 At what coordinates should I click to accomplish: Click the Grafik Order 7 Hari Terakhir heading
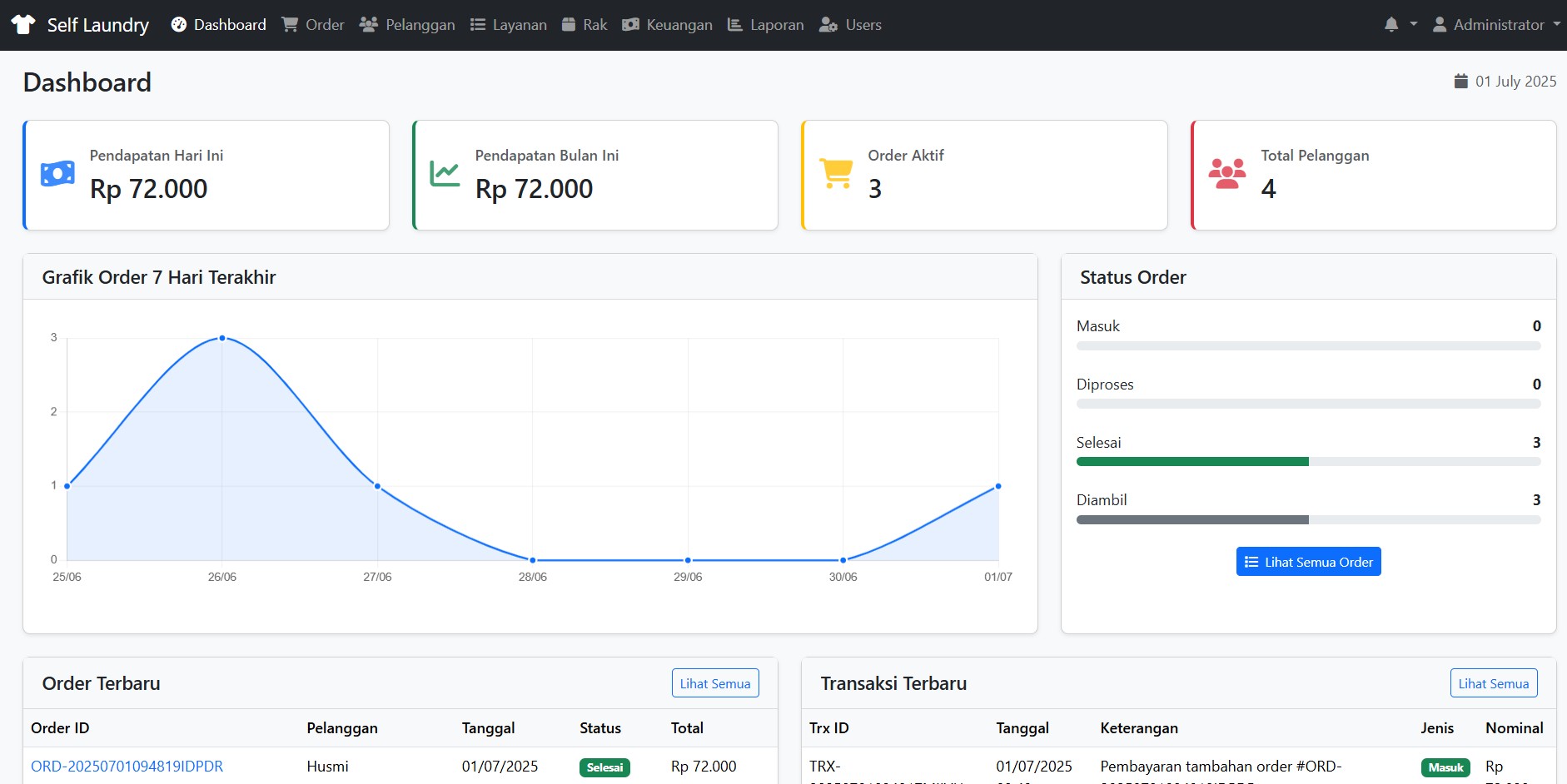(x=159, y=277)
